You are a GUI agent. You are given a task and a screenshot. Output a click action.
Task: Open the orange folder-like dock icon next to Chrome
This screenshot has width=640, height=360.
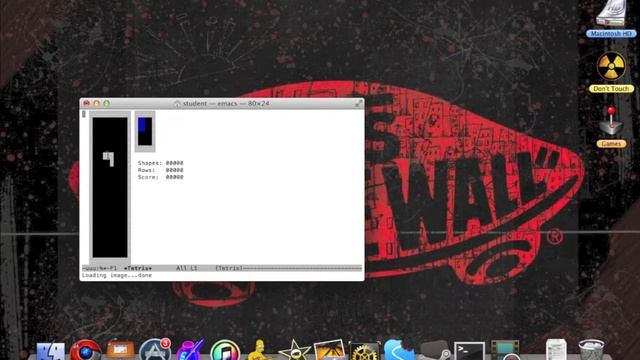[x=120, y=350]
